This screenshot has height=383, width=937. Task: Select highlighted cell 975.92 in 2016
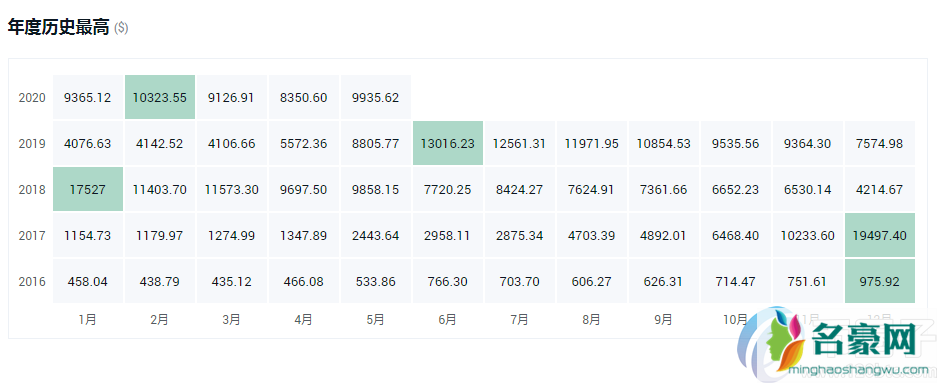click(880, 281)
